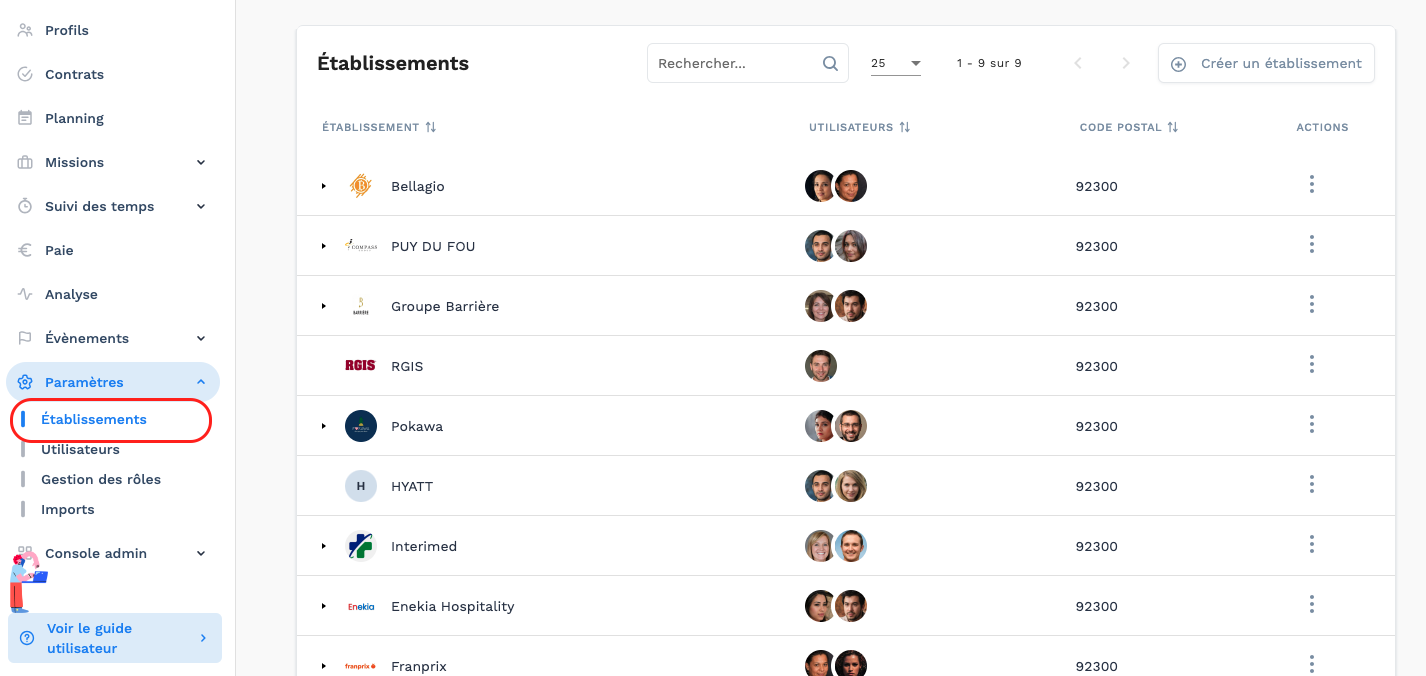Click the Pokawa establishment logo
Image resolution: width=1426 pixels, height=676 pixels.
coord(360,426)
